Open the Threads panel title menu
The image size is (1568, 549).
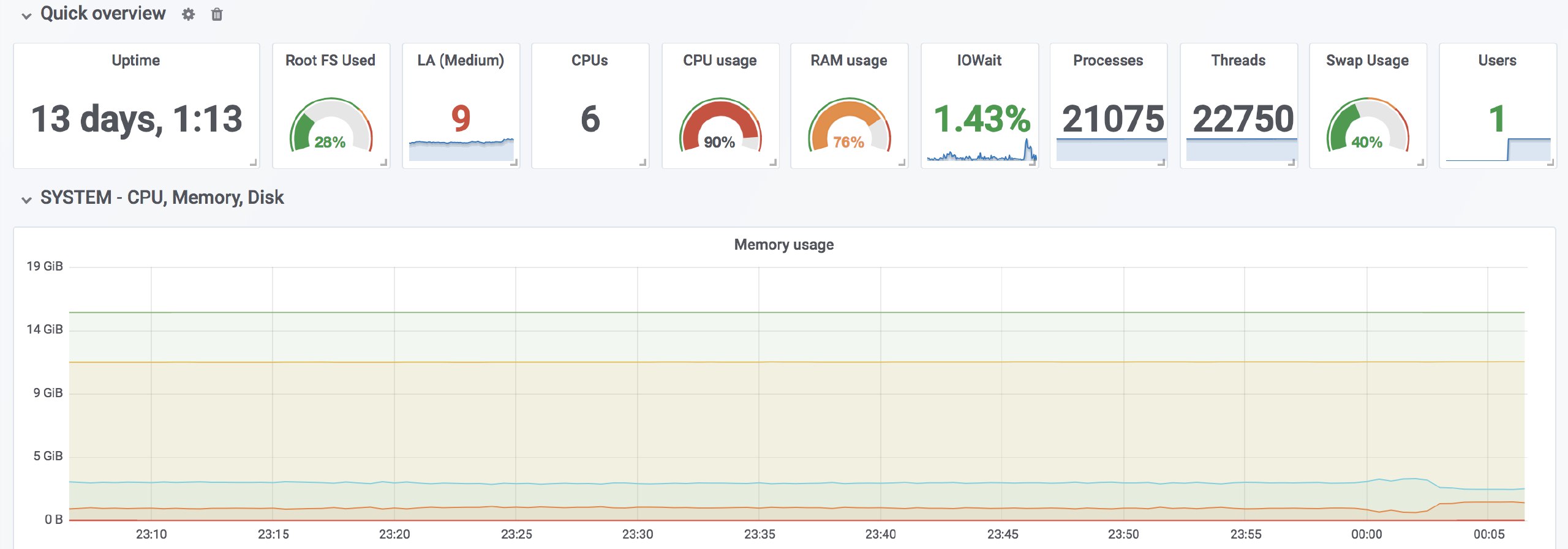click(1238, 60)
